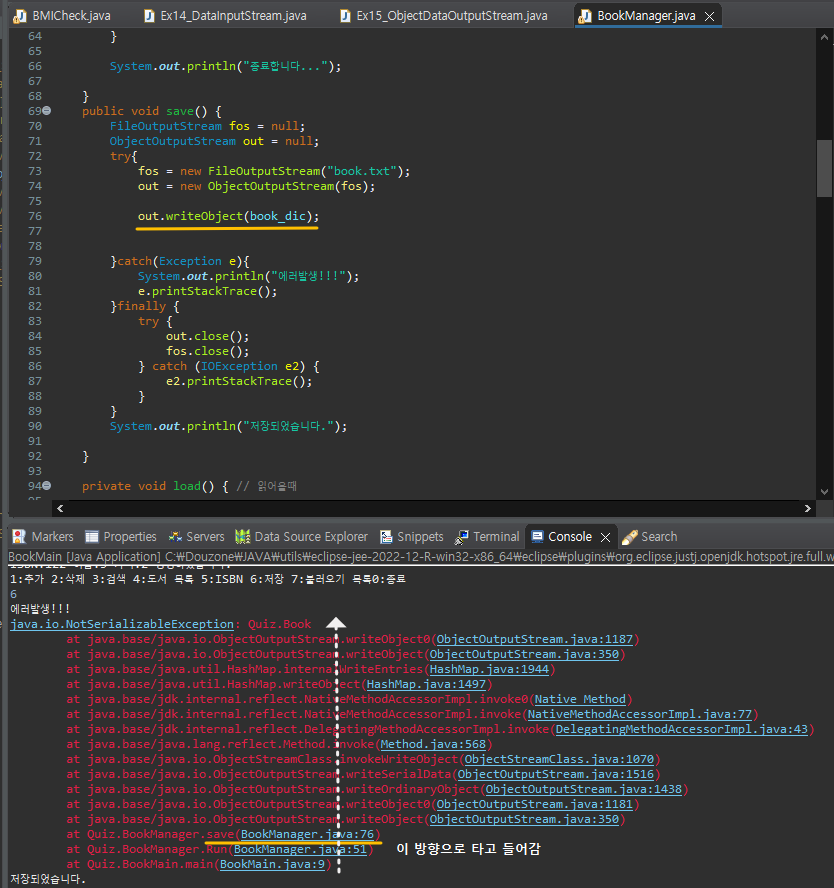This screenshot has height=888, width=834.
Task: Click the Ex15_ObjectDataOutputStream.java file icon
Action: 345,16
